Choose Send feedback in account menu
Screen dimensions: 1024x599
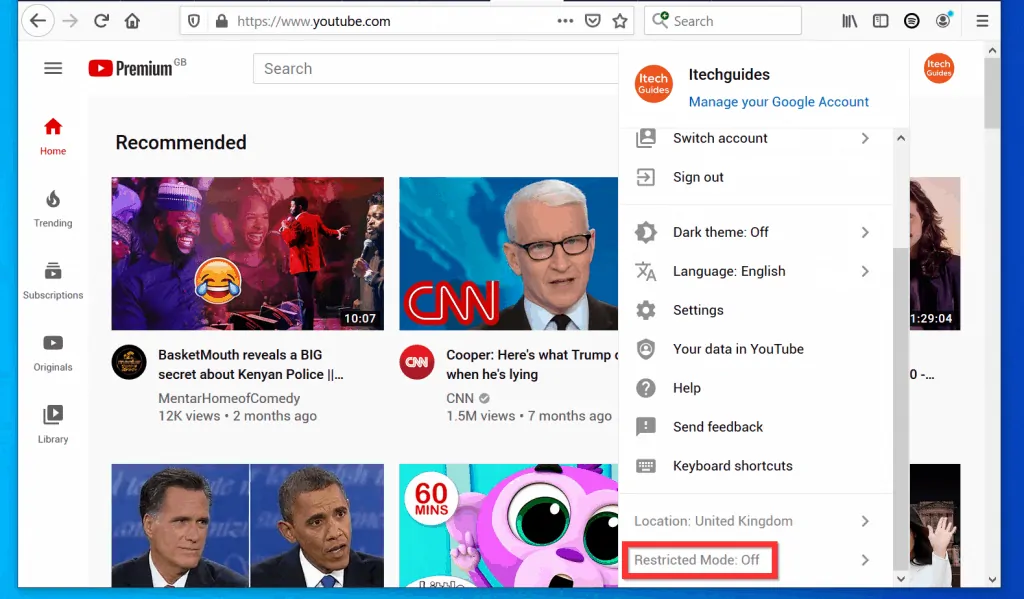pos(755,427)
